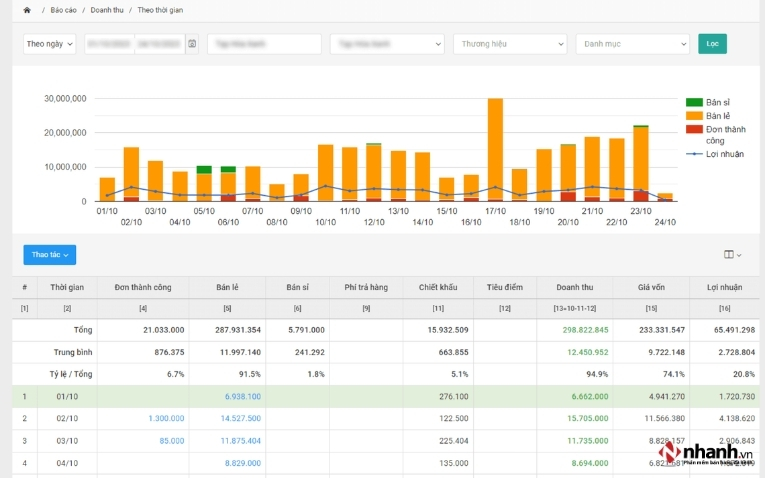Screen dimensions: 765x478
Task: Select the 01/10 row date cell
Action: click(67, 397)
